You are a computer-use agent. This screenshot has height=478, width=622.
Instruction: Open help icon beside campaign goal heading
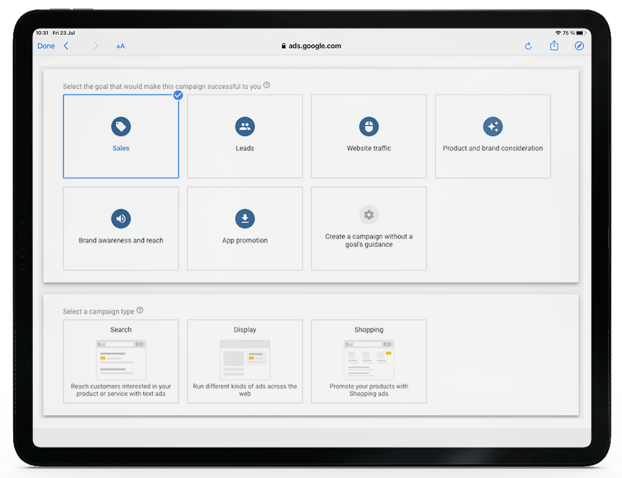(267, 85)
